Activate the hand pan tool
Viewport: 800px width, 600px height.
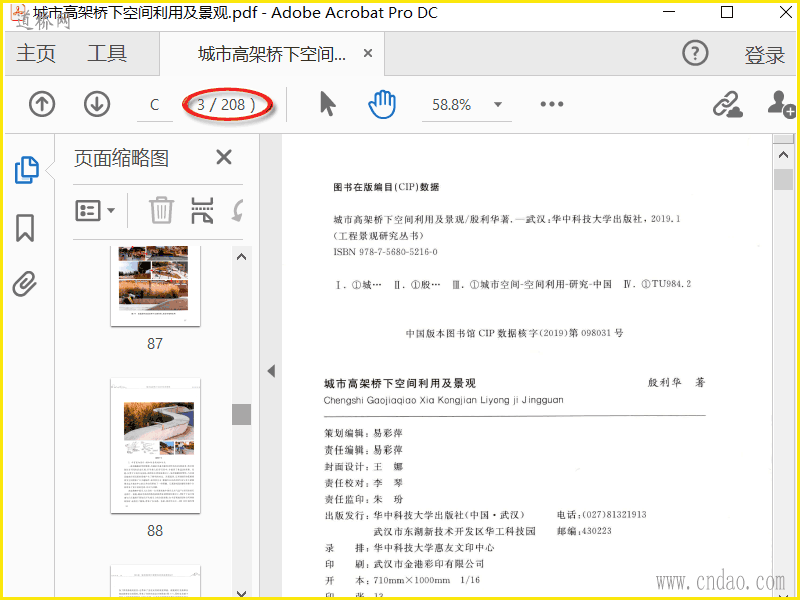(382, 104)
